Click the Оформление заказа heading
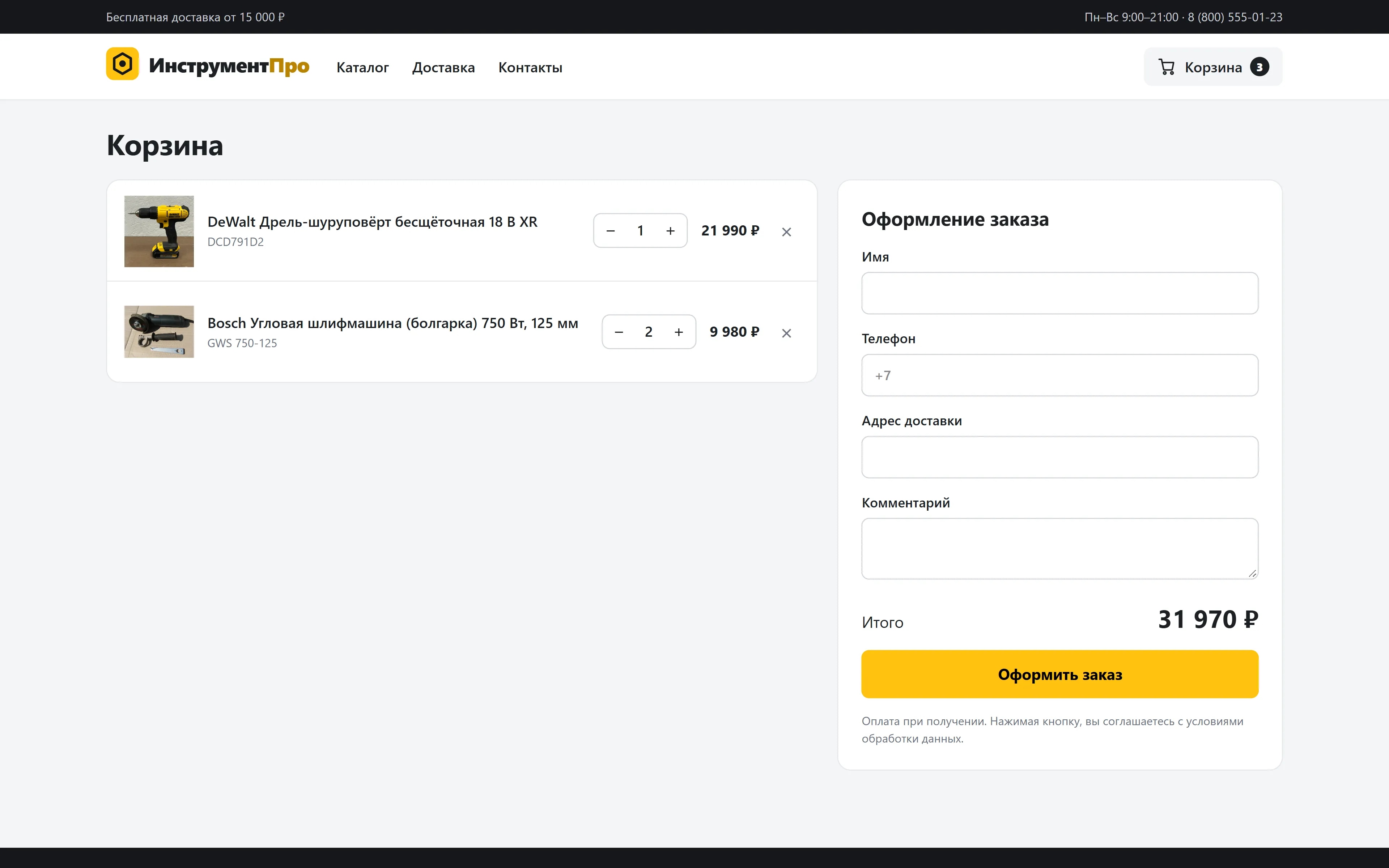Viewport: 1389px width, 868px height. click(955, 219)
